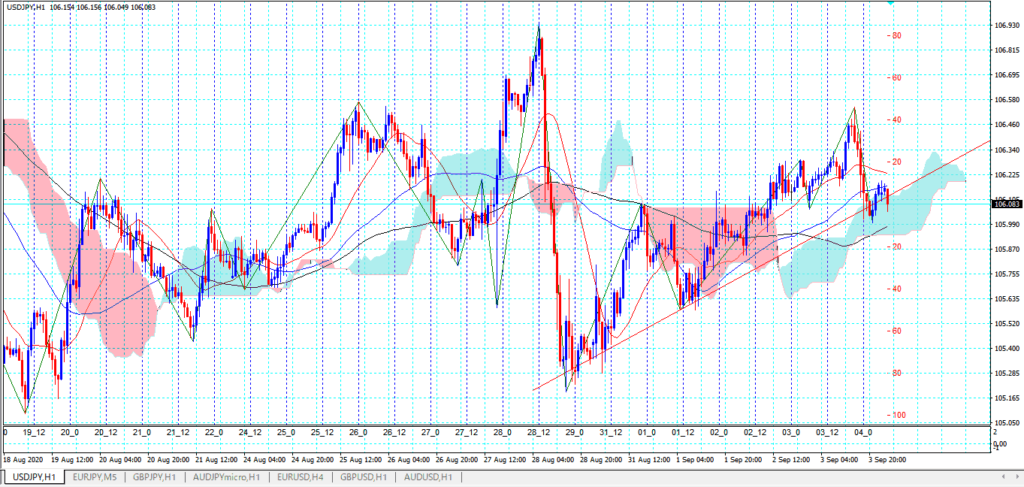Image resolution: width=1024 pixels, height=487 pixels.
Task: Click the right chart-tabs scroll arrow
Action: pyautogui.click(x=1016, y=478)
